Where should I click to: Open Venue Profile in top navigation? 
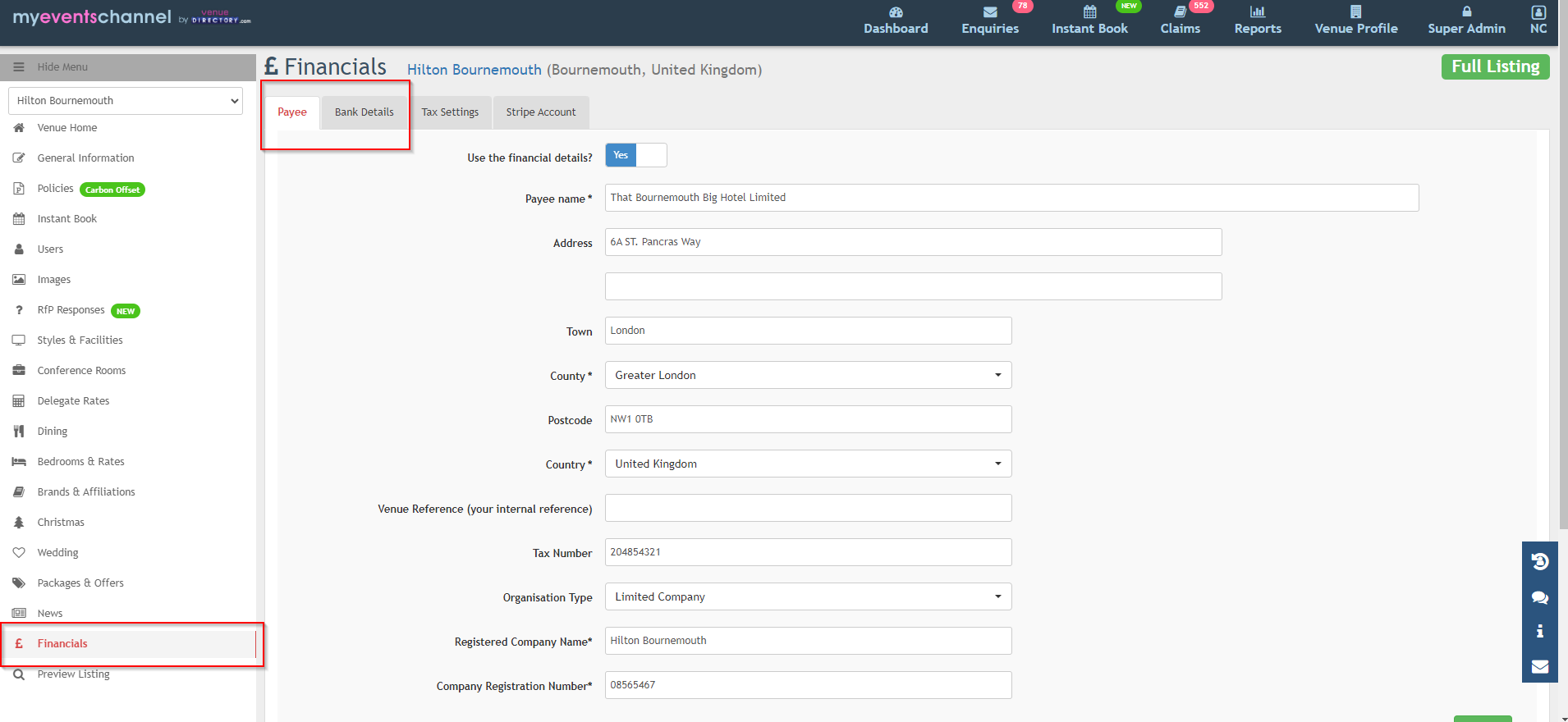pyautogui.click(x=1356, y=21)
